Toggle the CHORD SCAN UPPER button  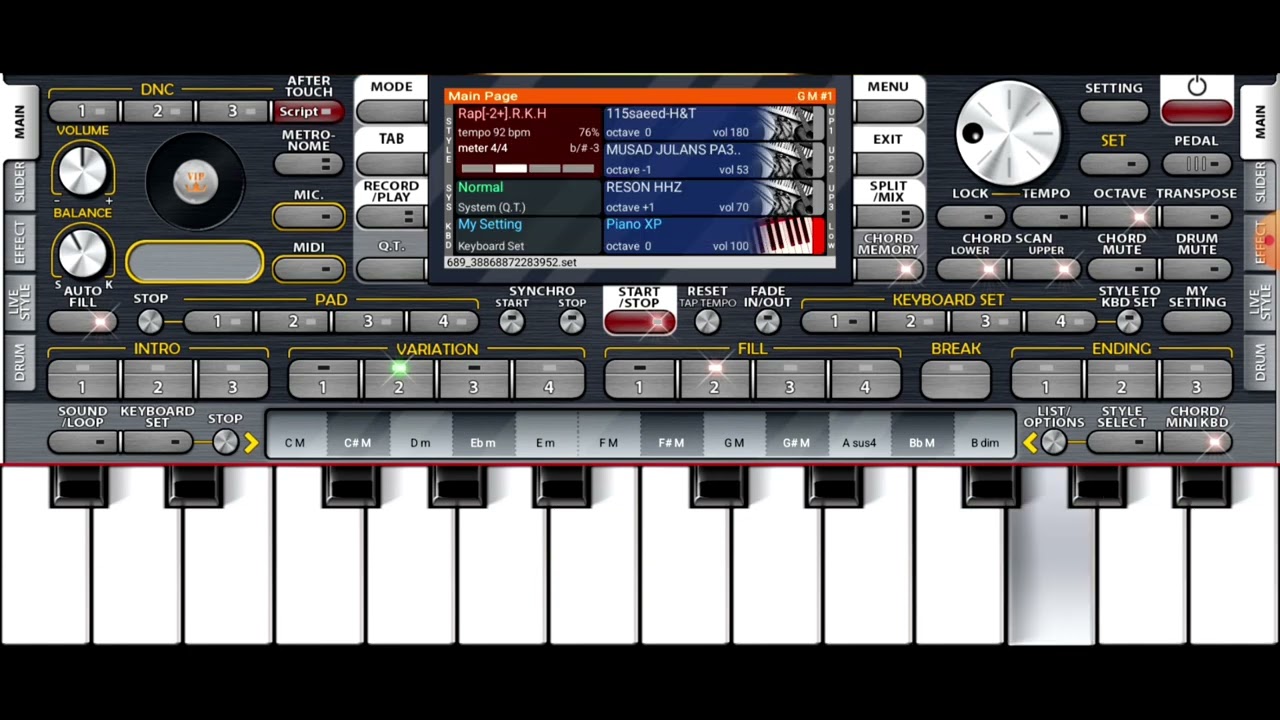pos(1047,269)
